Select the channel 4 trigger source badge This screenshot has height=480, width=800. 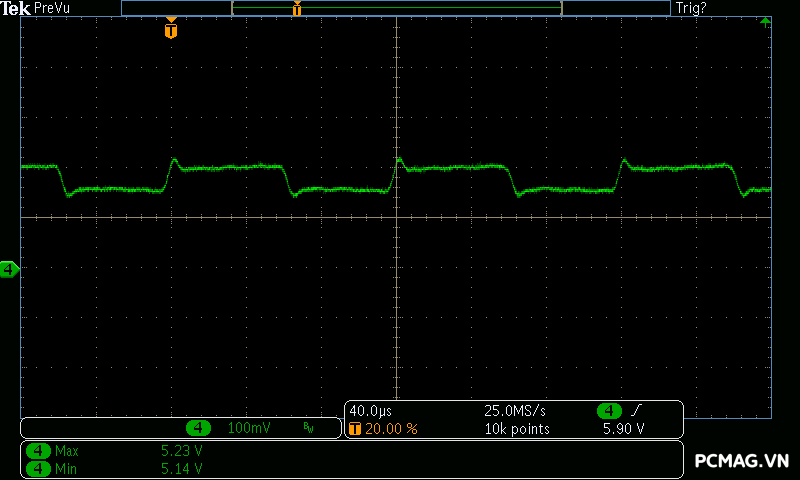609,411
